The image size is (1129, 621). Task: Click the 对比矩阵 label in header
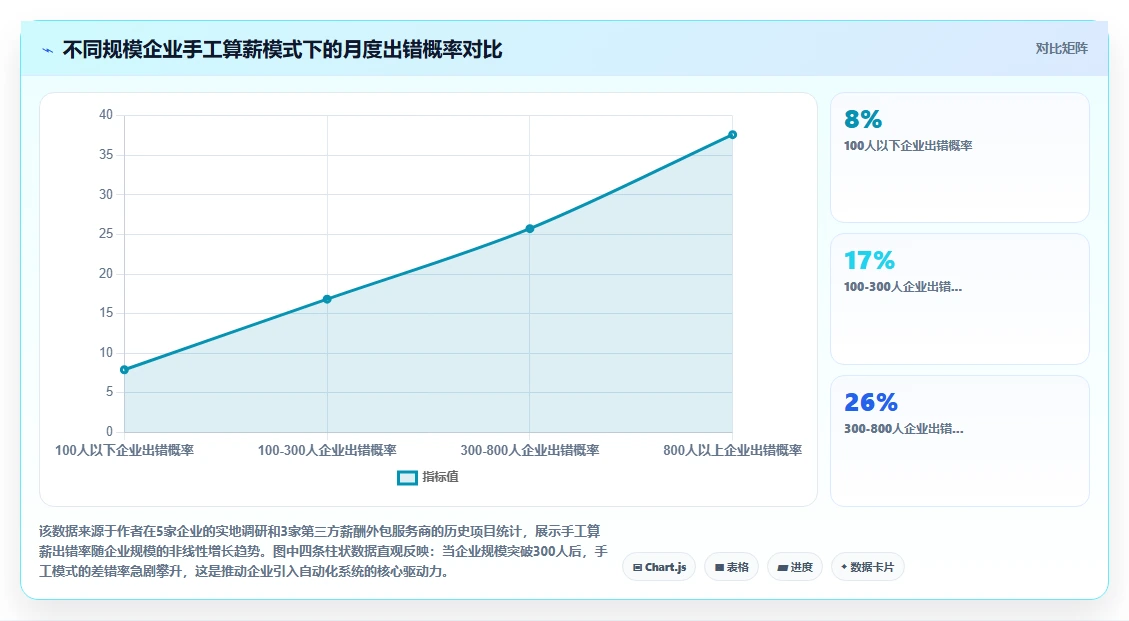(1061, 48)
